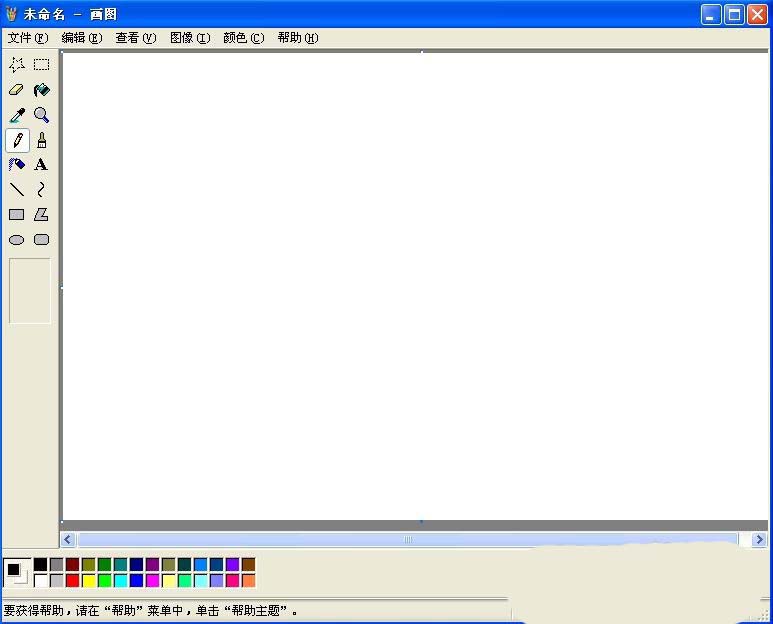
Task: Select the rectangular Select tool
Action: pyautogui.click(x=41, y=65)
